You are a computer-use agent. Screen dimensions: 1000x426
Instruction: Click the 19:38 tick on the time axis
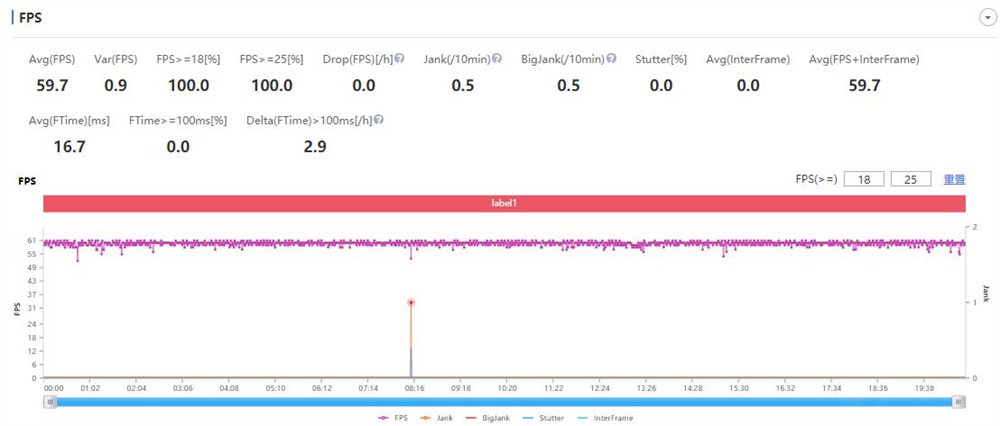(925, 388)
